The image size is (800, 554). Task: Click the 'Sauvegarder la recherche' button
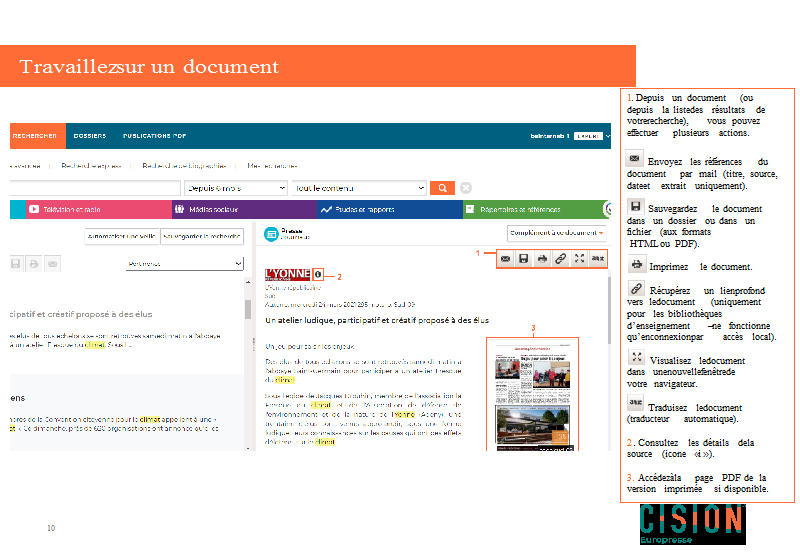point(203,237)
